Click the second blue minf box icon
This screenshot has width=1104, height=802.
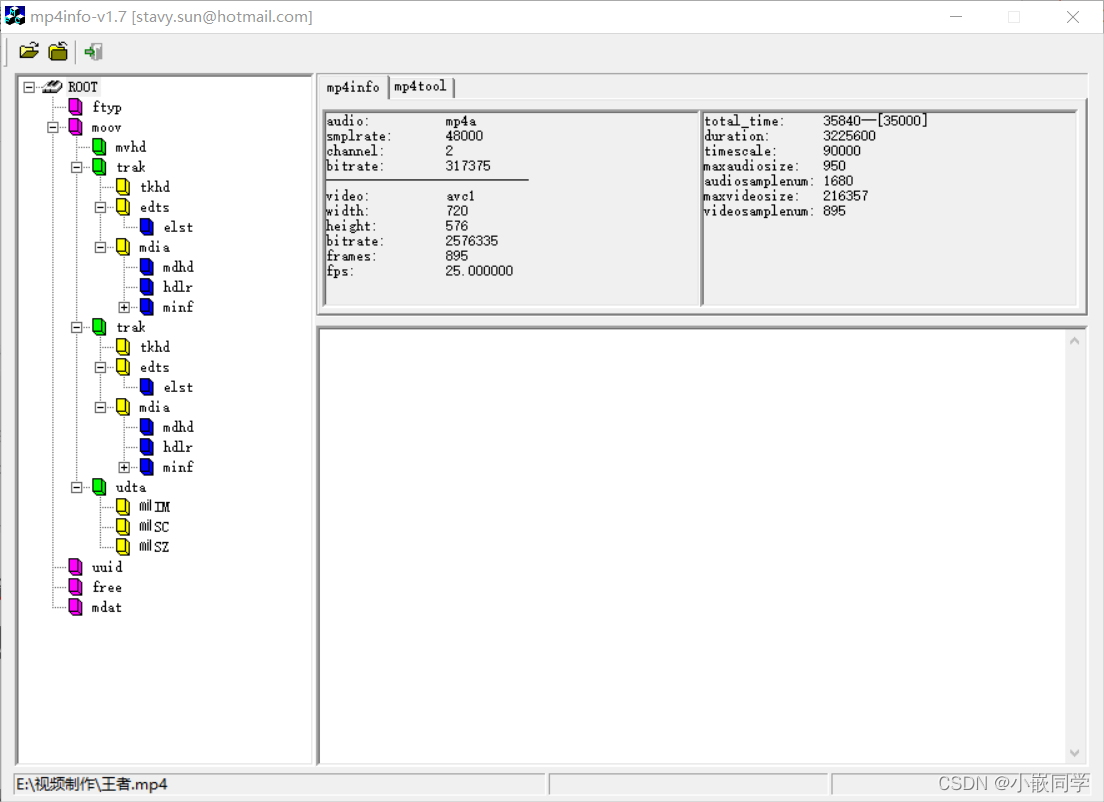click(x=146, y=467)
